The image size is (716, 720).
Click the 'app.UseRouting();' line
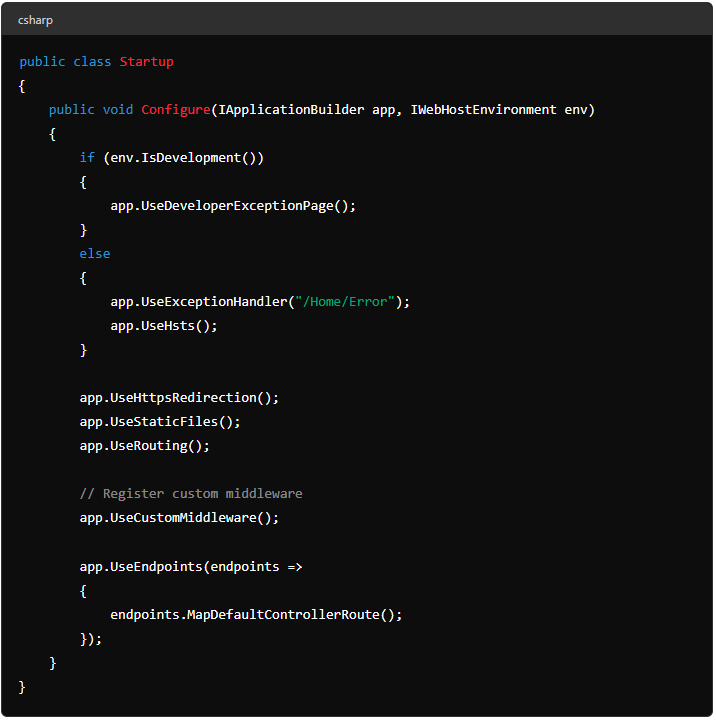pos(144,446)
